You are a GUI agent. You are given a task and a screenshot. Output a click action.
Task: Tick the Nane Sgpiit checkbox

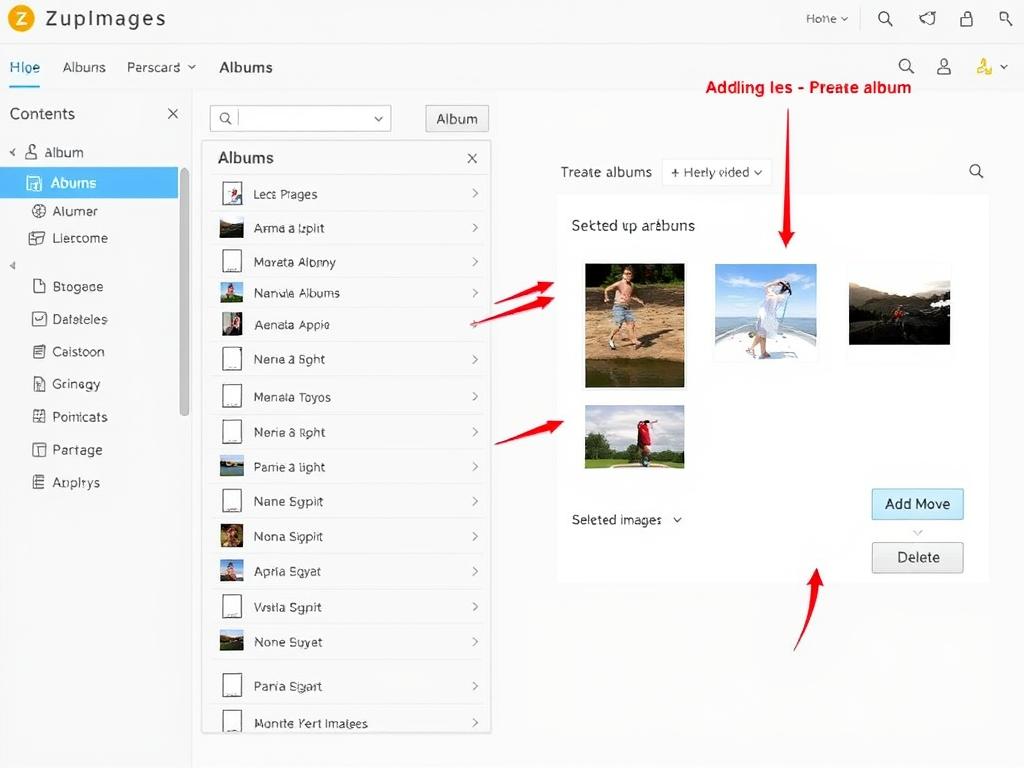[232, 501]
